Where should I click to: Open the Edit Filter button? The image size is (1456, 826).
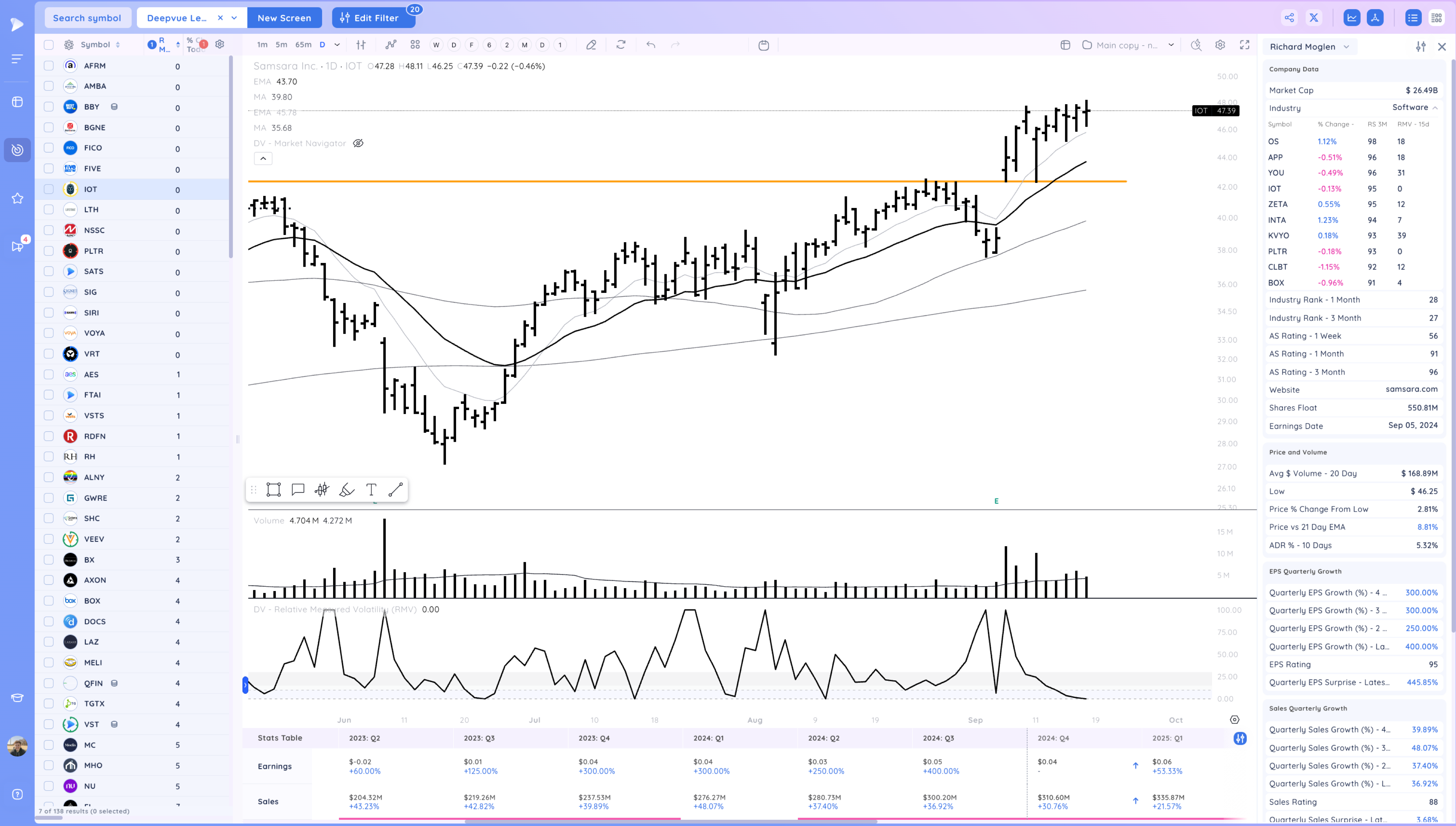click(x=373, y=17)
